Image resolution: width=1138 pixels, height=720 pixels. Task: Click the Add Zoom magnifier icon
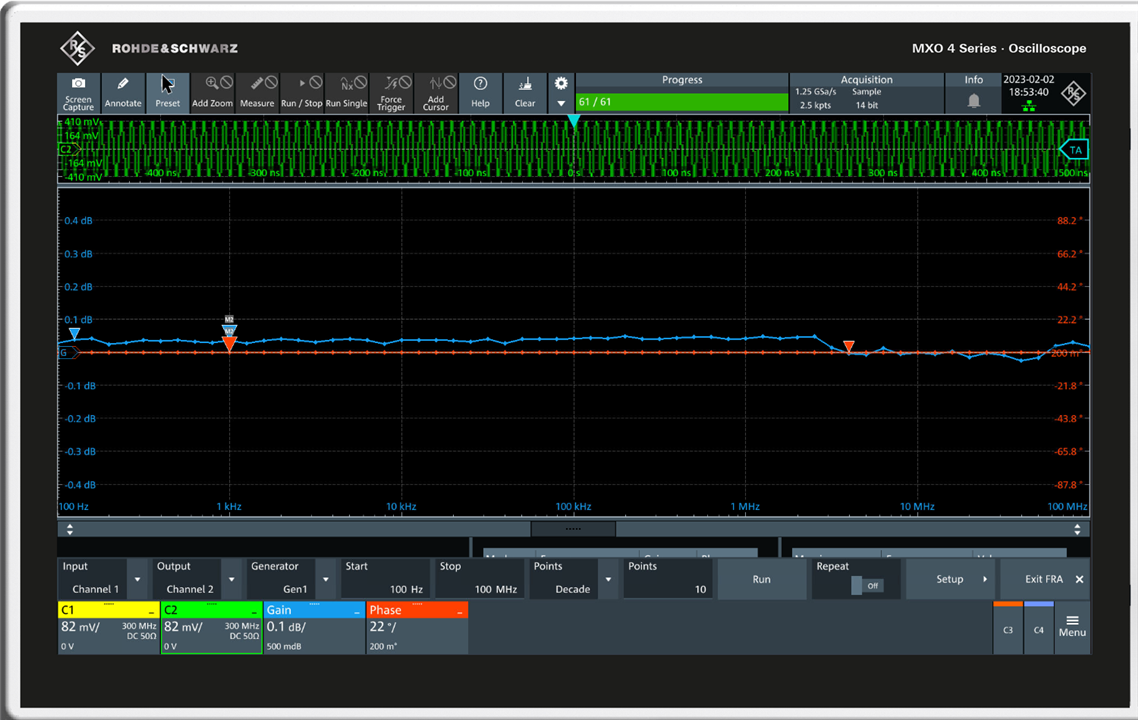[x=212, y=92]
